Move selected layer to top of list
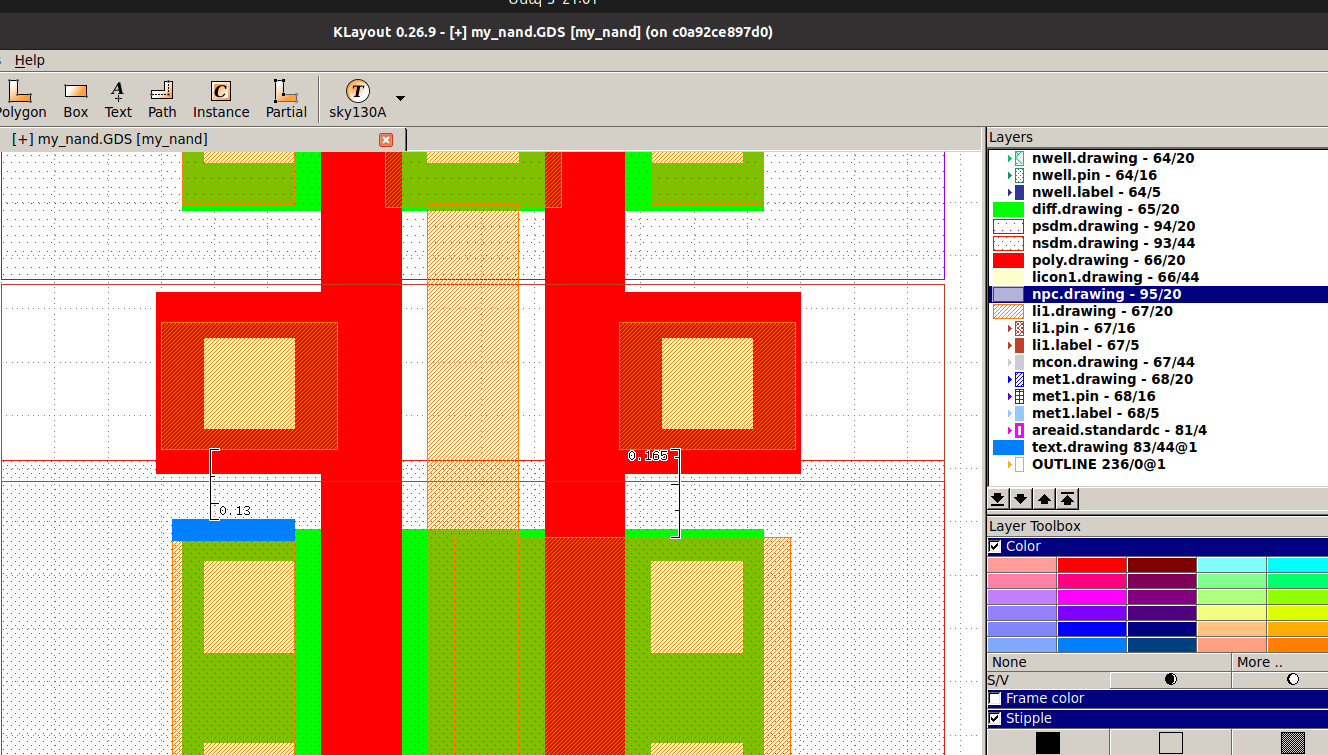 point(1068,498)
